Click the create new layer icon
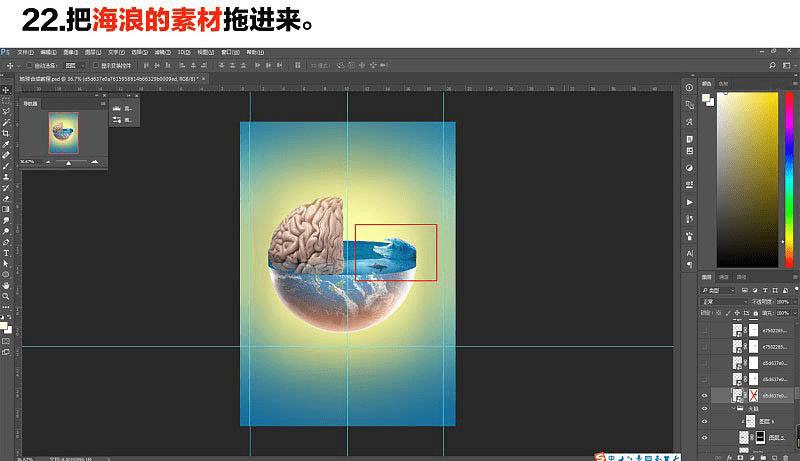Image resolution: width=800 pixels, height=461 pixels. 774,458
